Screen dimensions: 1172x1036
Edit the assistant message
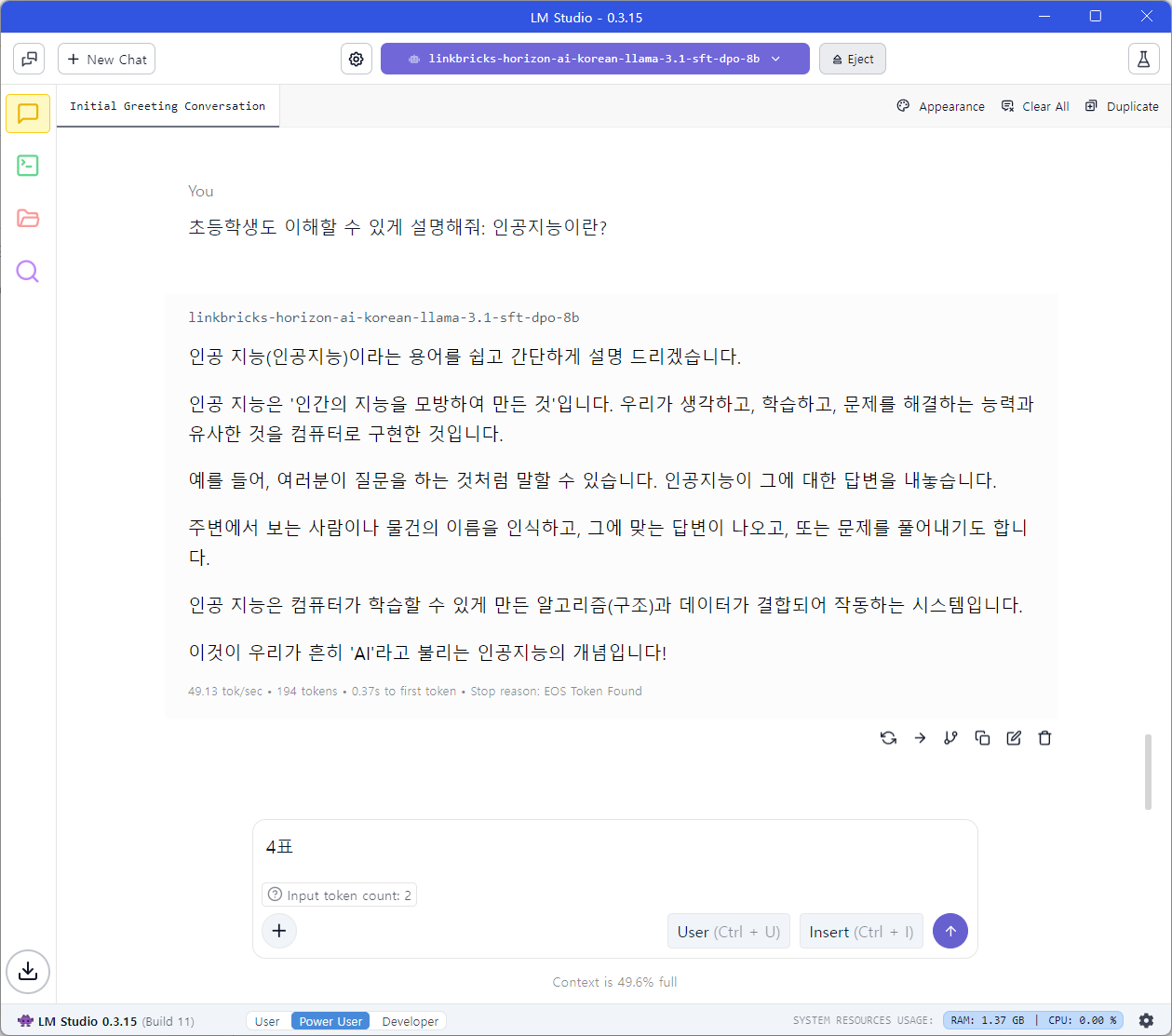tap(1014, 738)
